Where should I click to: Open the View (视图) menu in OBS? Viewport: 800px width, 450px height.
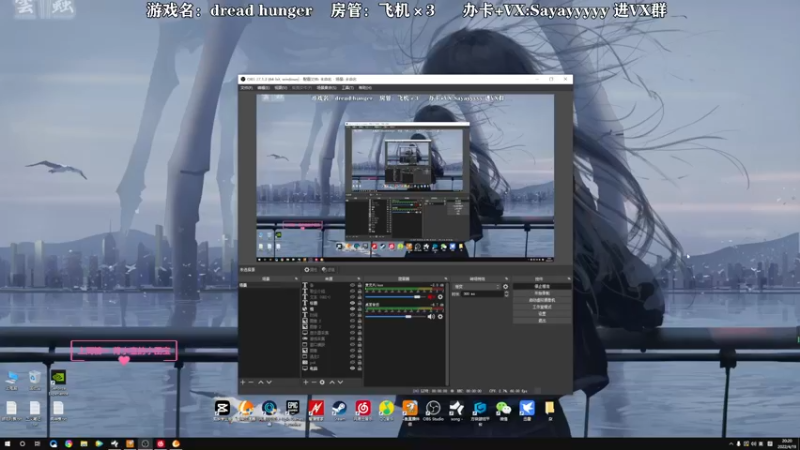tap(281, 87)
